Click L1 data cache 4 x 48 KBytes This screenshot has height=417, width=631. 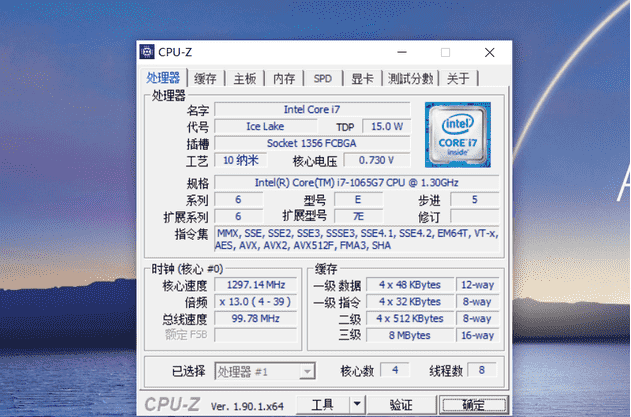coord(410,285)
